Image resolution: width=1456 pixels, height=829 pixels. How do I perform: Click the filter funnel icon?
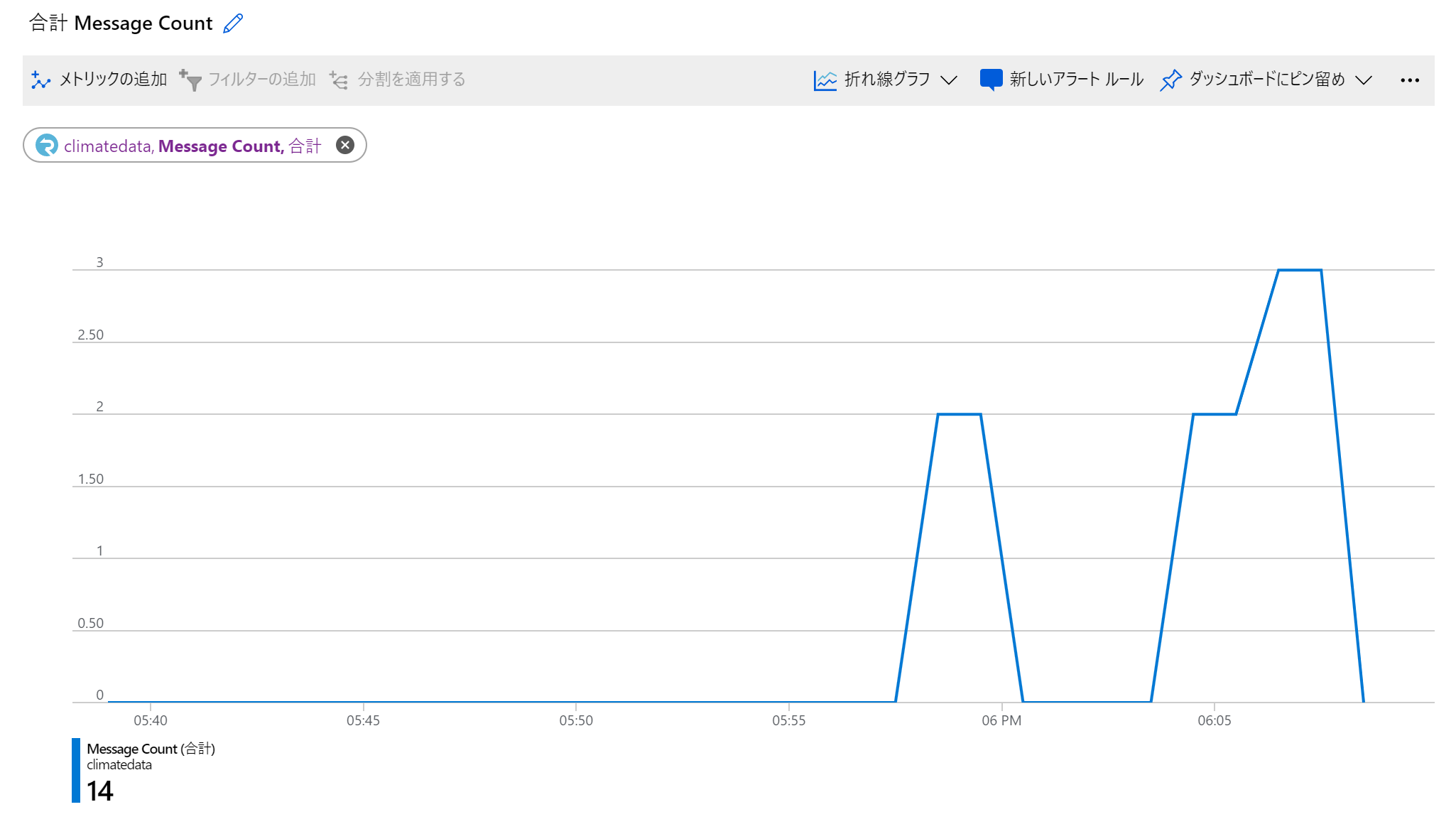190,80
